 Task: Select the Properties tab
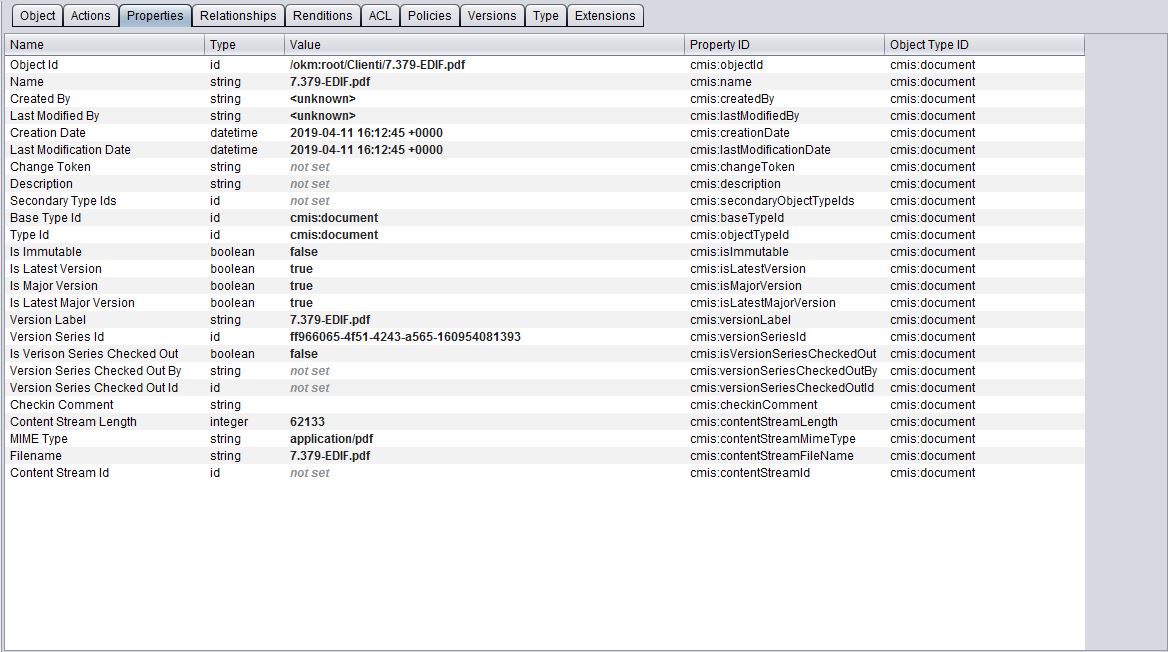[x=155, y=16]
